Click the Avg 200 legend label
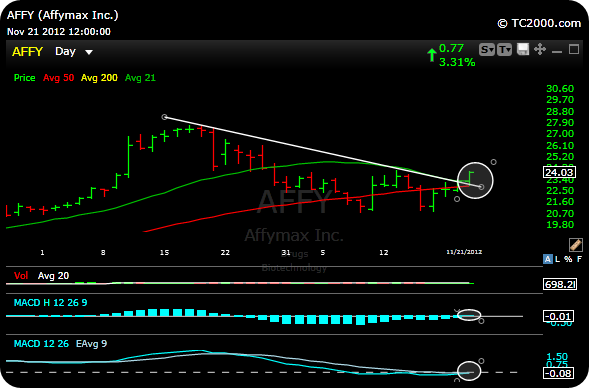 [x=99, y=78]
